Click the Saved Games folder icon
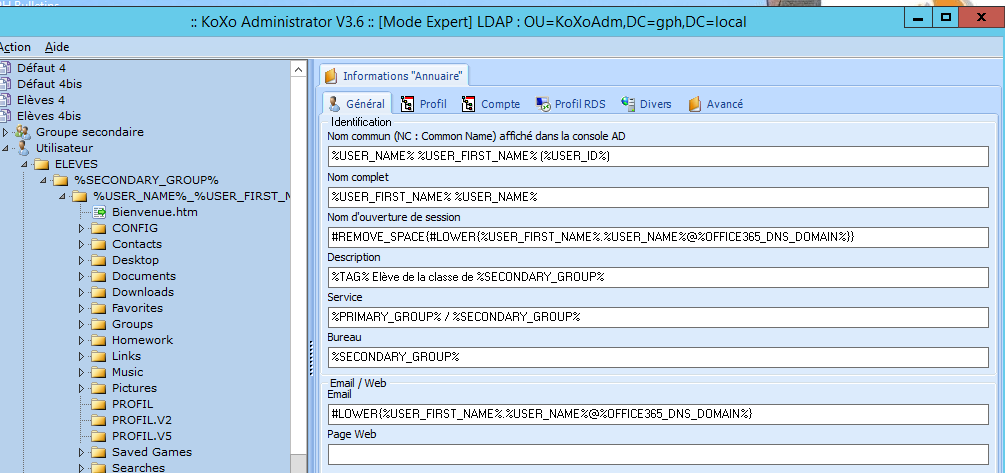 pyautogui.click(x=98, y=452)
